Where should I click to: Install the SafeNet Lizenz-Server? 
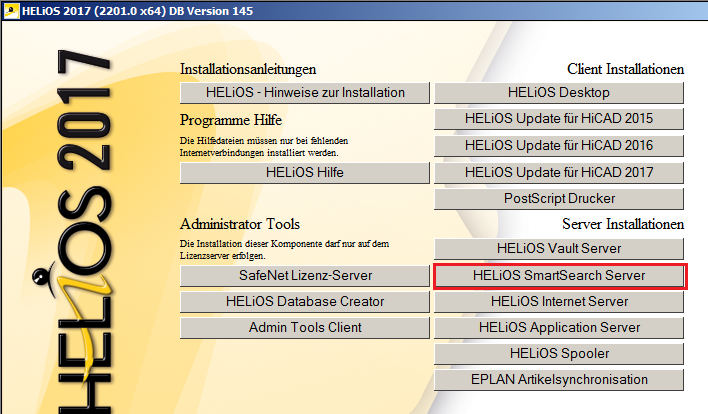pos(305,275)
